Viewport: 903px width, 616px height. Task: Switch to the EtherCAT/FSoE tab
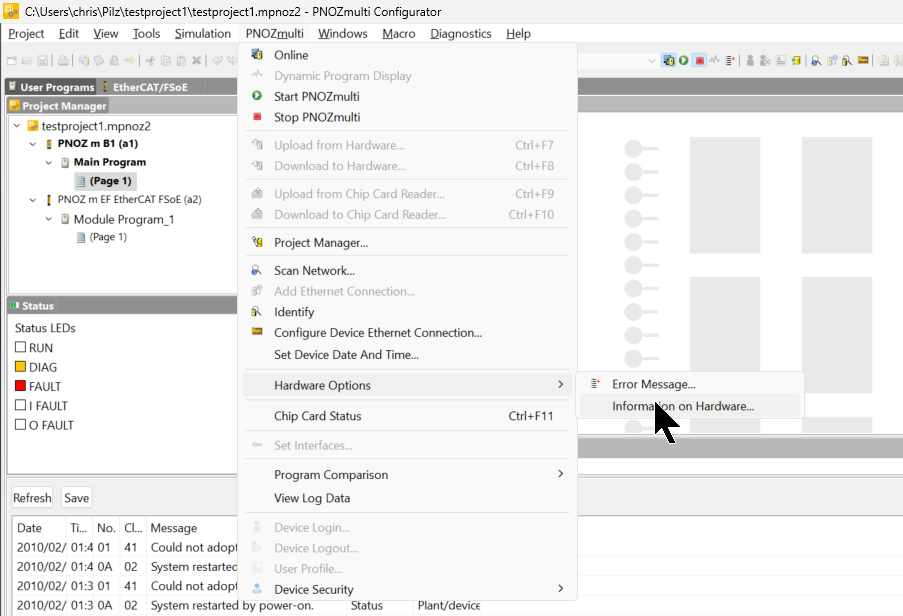click(x=150, y=87)
